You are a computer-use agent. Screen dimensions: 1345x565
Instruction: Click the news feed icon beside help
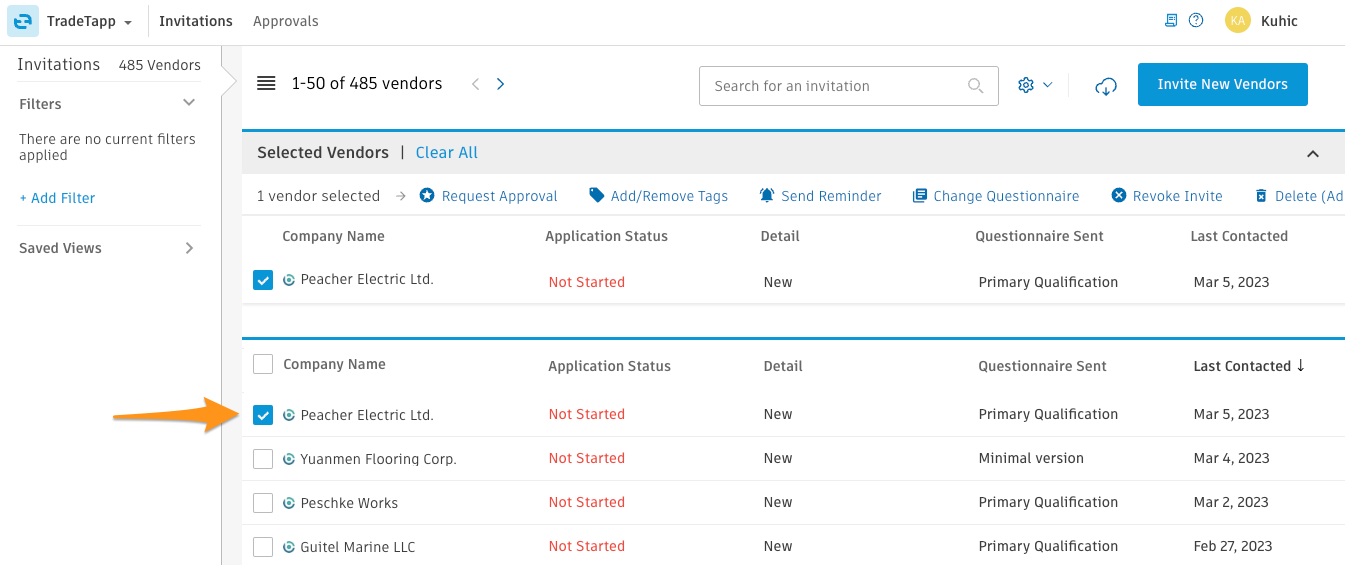1172,20
